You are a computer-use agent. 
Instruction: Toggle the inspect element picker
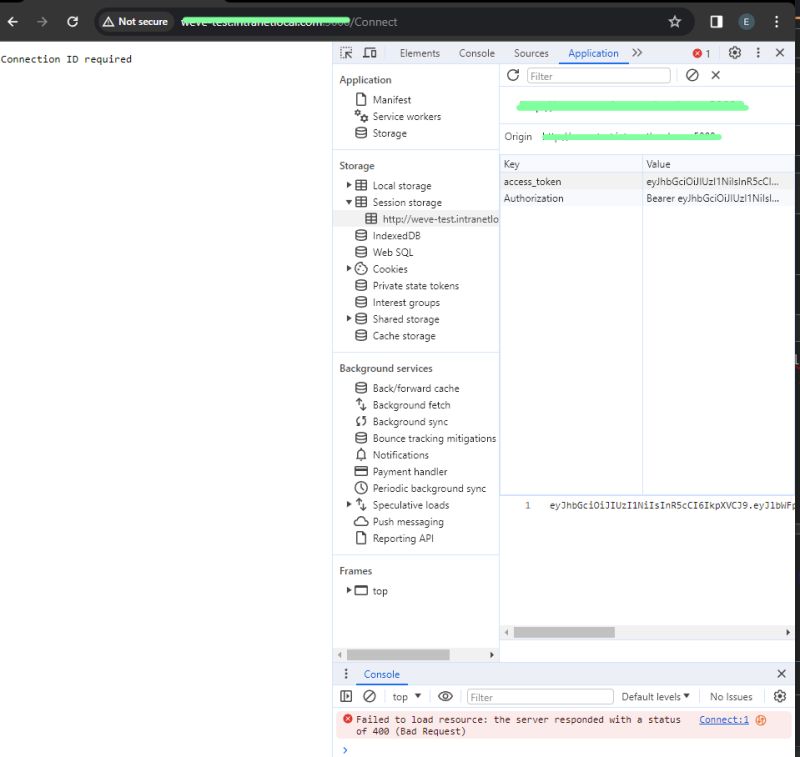[x=347, y=53]
